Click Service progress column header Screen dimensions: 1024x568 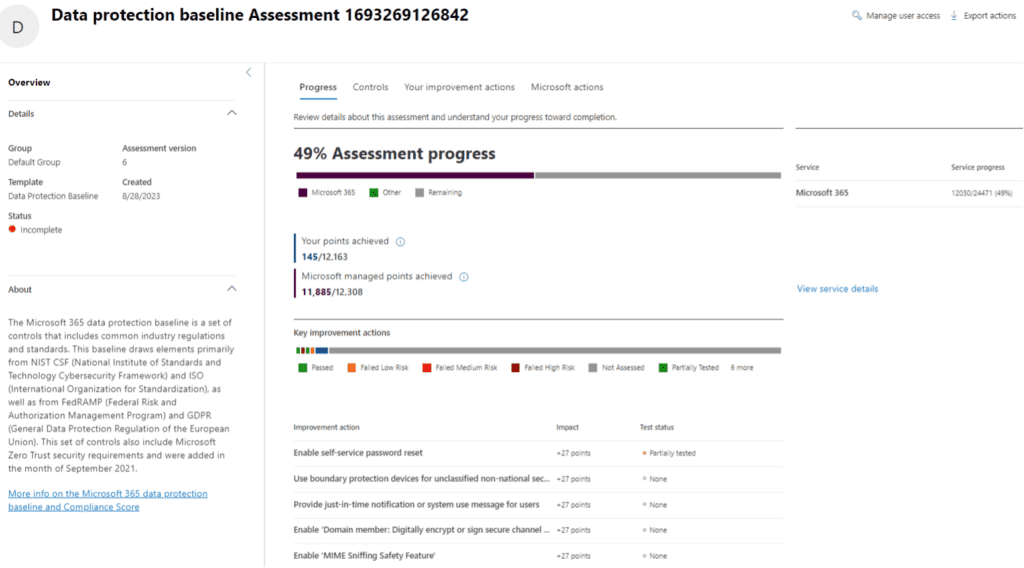coord(978,167)
